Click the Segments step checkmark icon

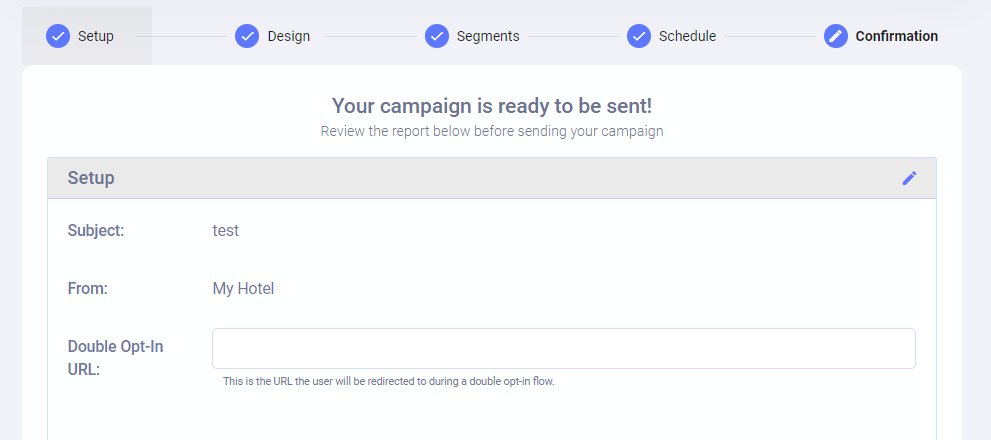[x=437, y=36]
